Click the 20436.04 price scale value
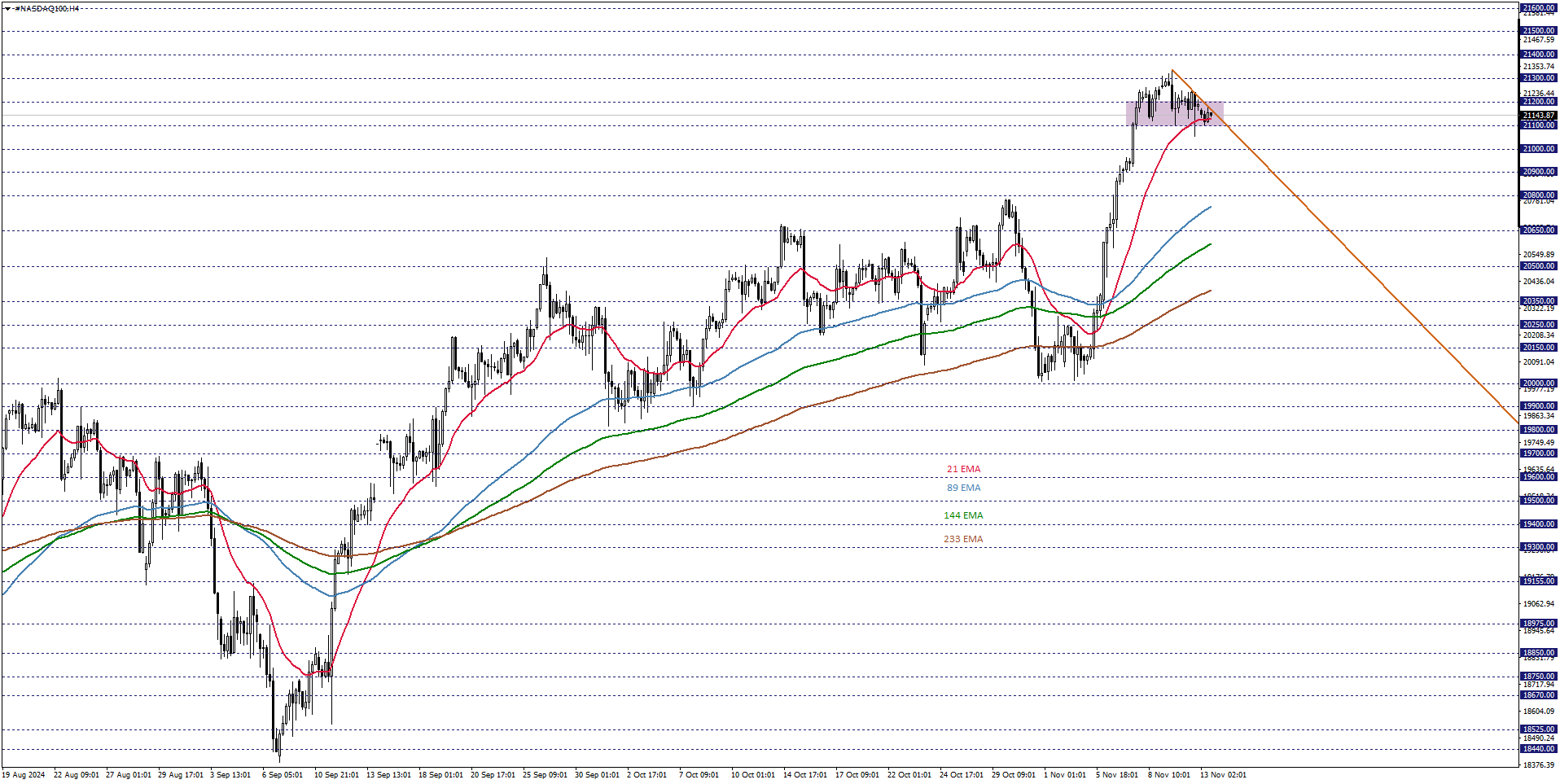The height and width of the screenshot is (784, 1560). (x=1539, y=282)
